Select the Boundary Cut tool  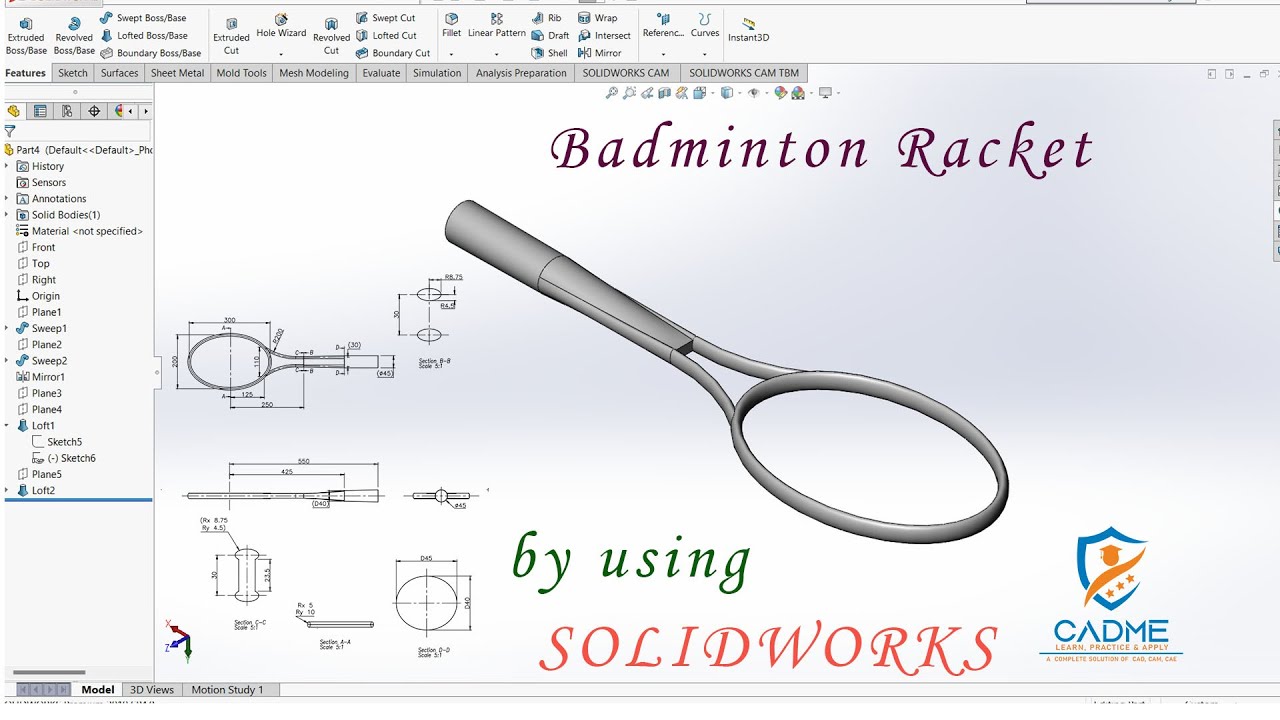pos(393,53)
